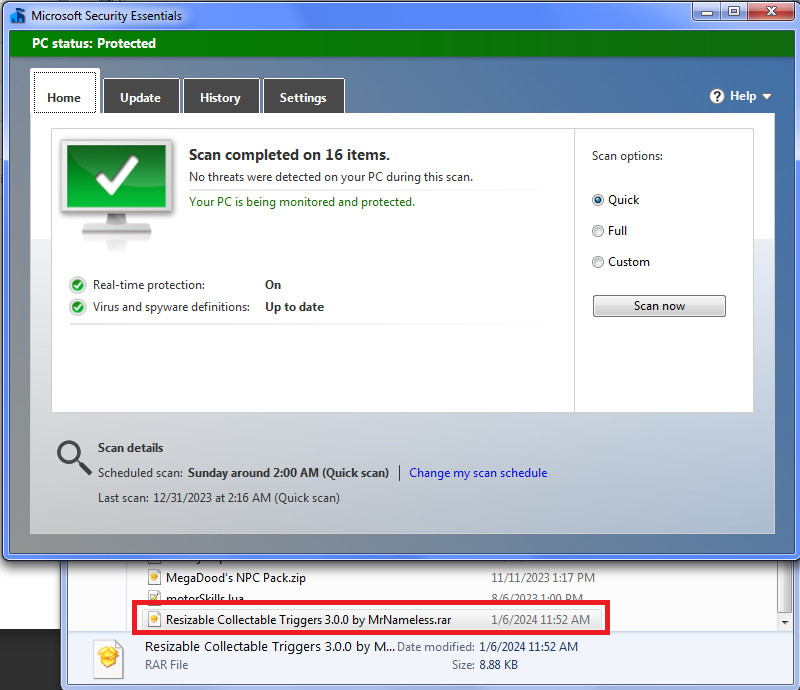
Task: Click the motorSkills.lua file row
Action: coord(372,597)
